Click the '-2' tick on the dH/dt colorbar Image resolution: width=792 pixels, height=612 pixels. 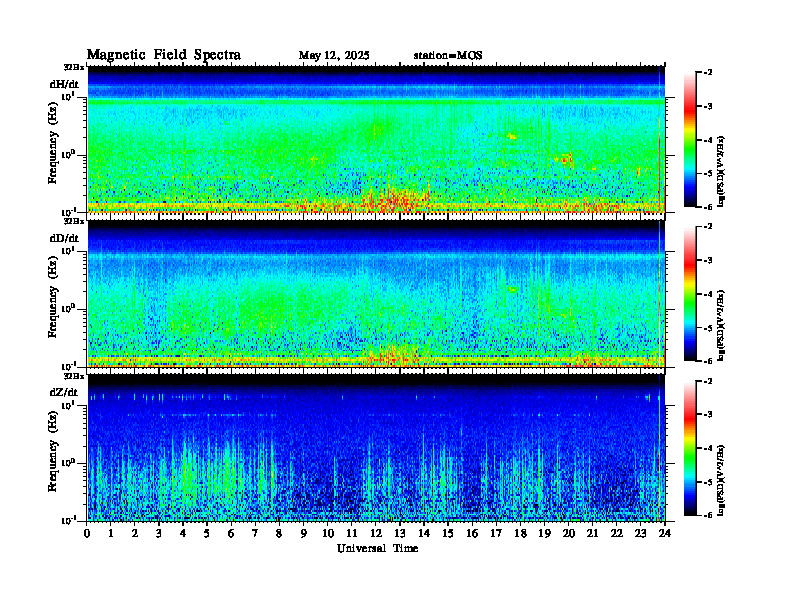pyautogui.click(x=708, y=73)
